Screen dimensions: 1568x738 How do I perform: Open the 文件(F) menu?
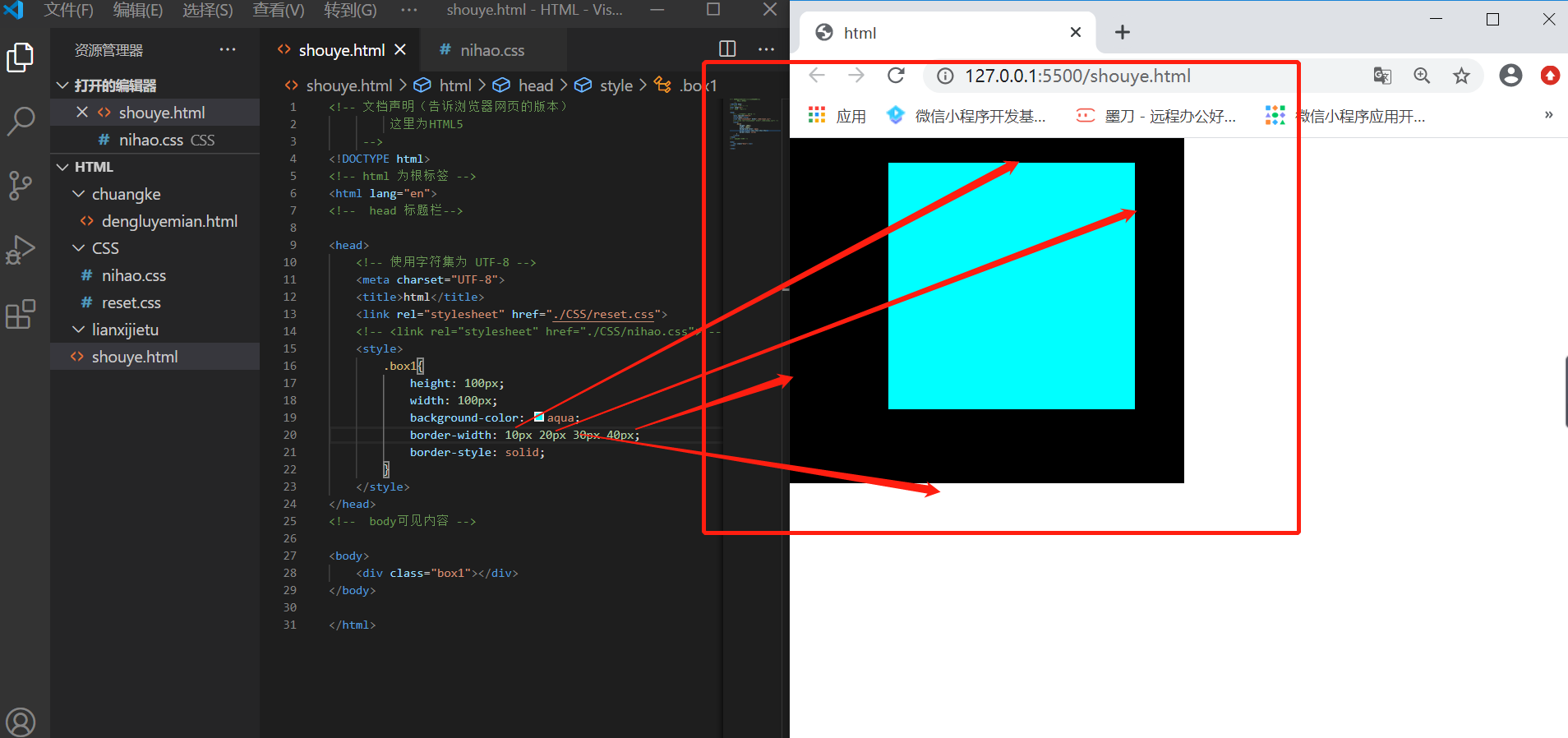point(69,10)
